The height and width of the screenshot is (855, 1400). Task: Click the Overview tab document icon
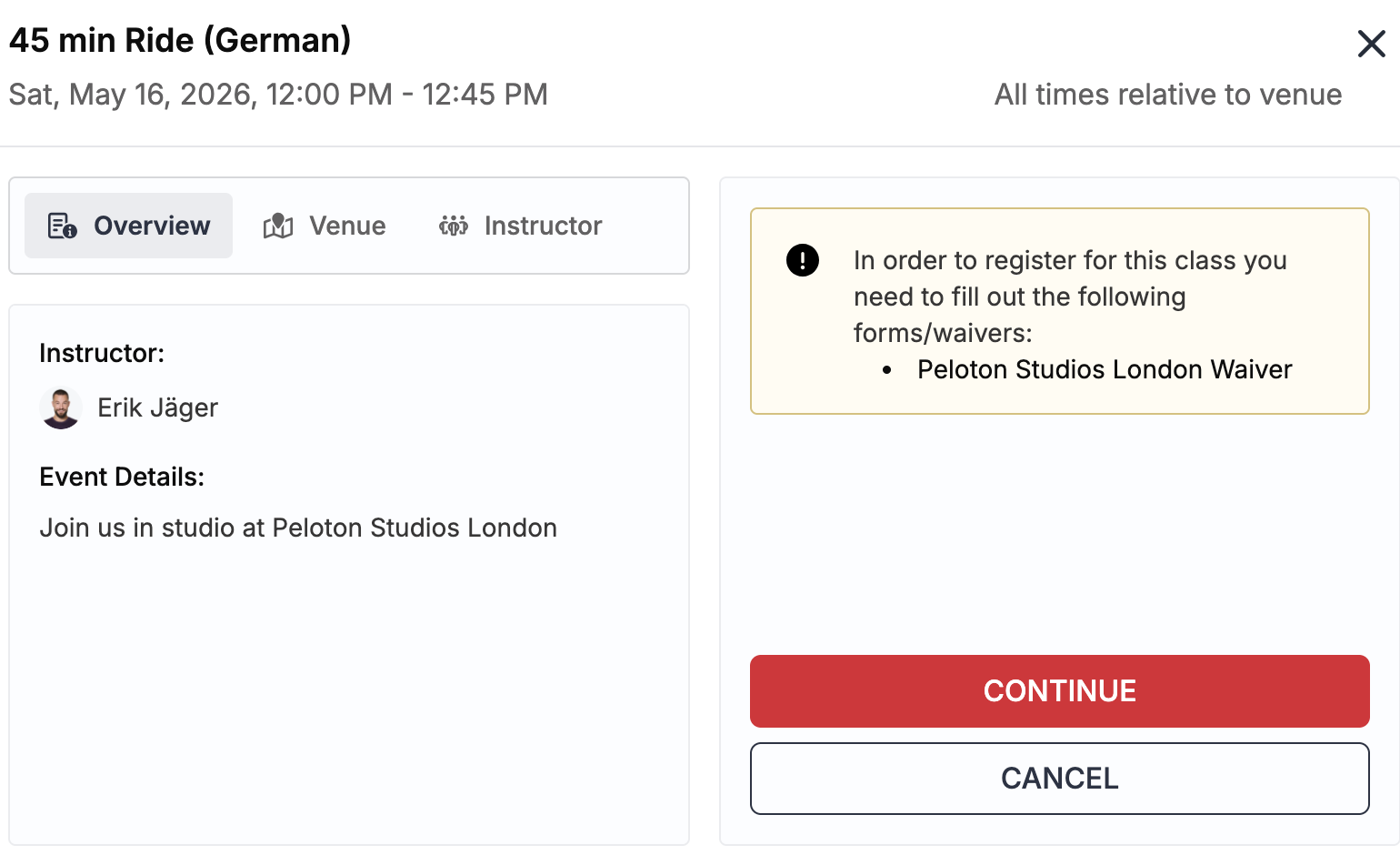(62, 226)
